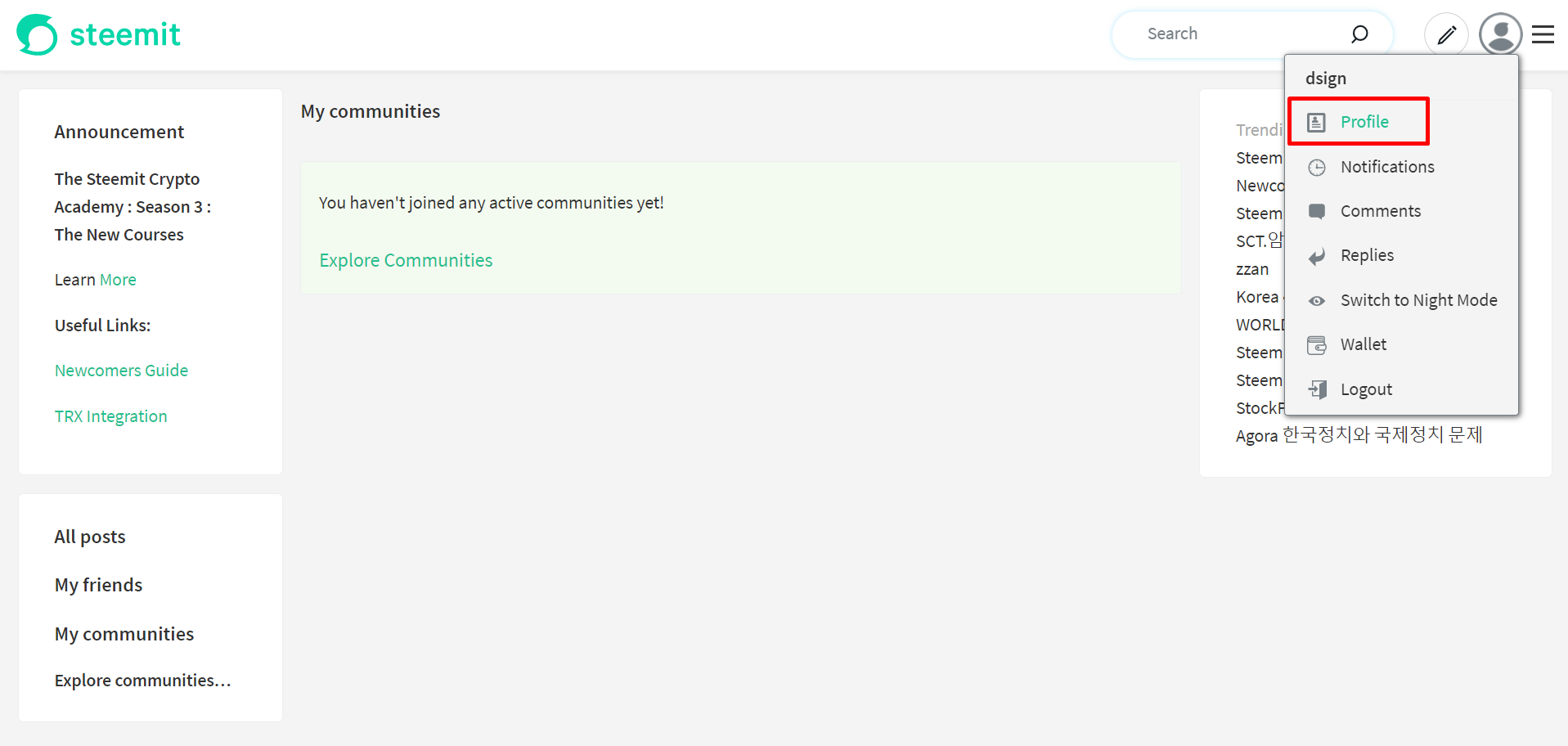Click the Notifications clock icon
Screen dimensions: 1568x746
click(x=1316, y=168)
